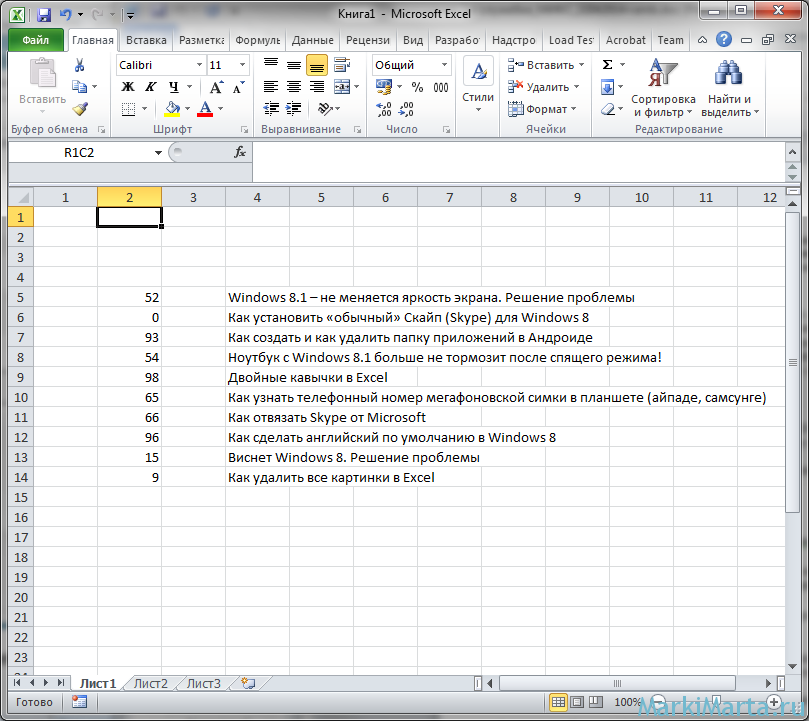The image size is (809, 721).
Task: Insert new worksheet tab icon
Action: click(248, 683)
